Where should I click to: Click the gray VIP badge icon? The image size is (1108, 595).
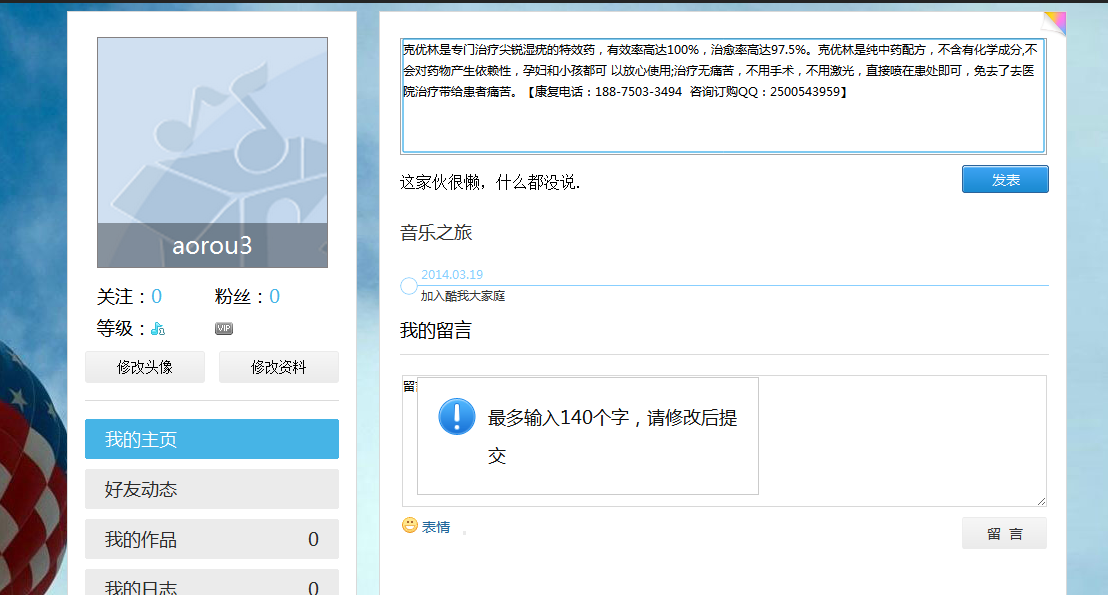click(x=224, y=328)
